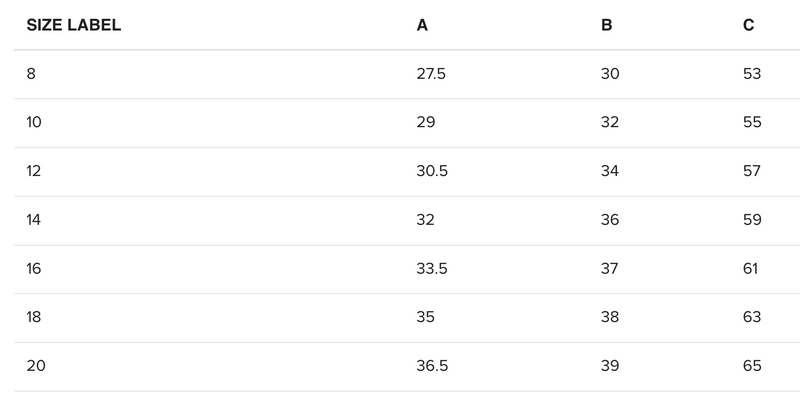Click column header B
Image resolution: width=800 pixels, height=408 pixels.
606,25
